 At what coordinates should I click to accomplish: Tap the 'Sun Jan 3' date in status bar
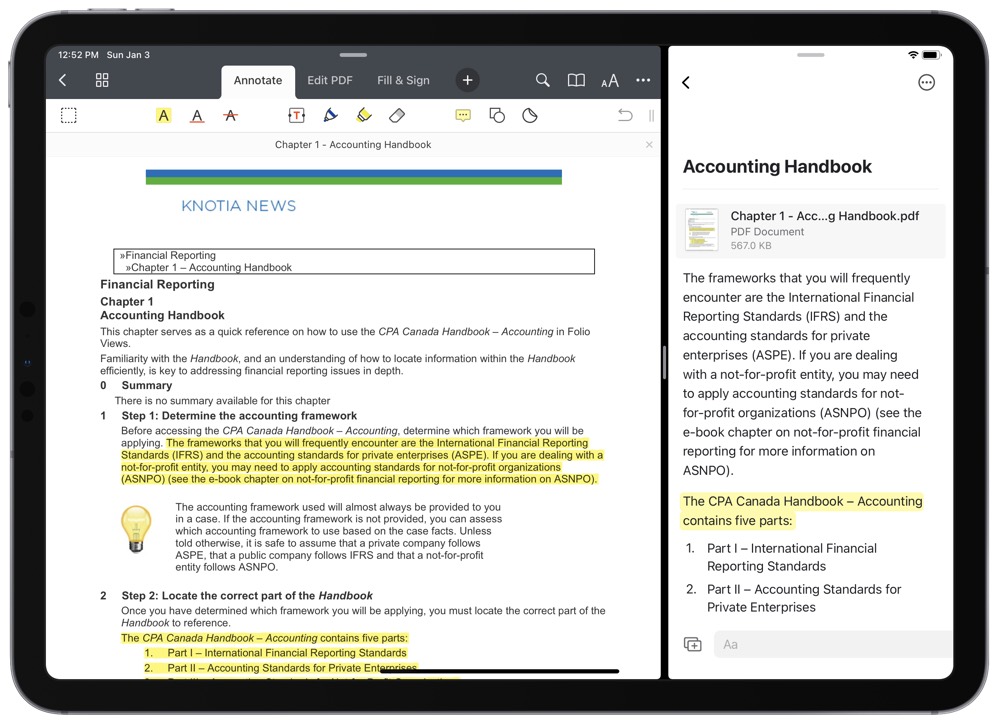coord(128,55)
